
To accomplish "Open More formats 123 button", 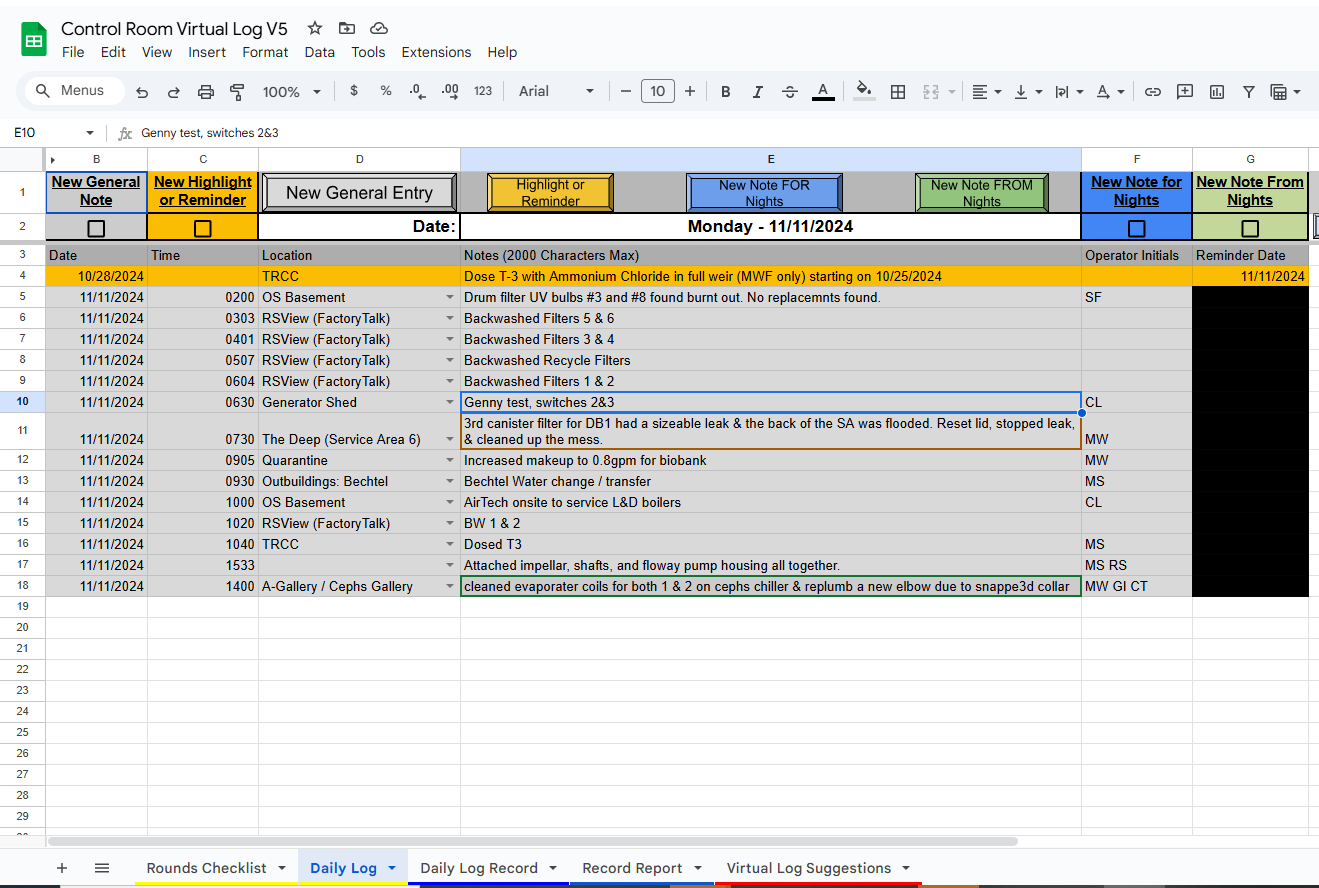I will click(483, 91).
